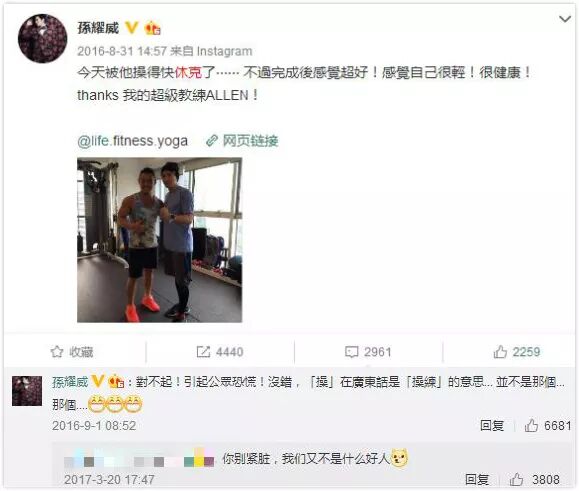Click the repost icon showing 4440
The height and width of the screenshot is (491, 579).
[x=220, y=352]
